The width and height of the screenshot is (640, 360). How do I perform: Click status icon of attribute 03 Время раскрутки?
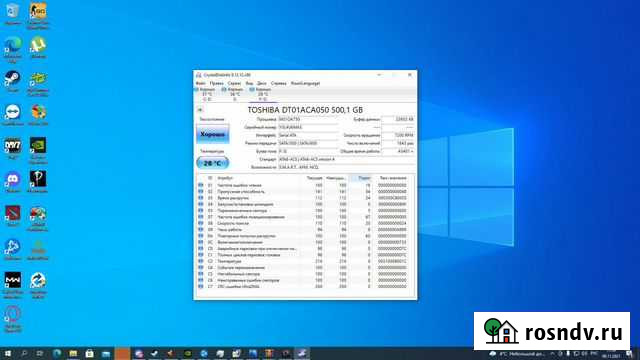click(x=200, y=198)
